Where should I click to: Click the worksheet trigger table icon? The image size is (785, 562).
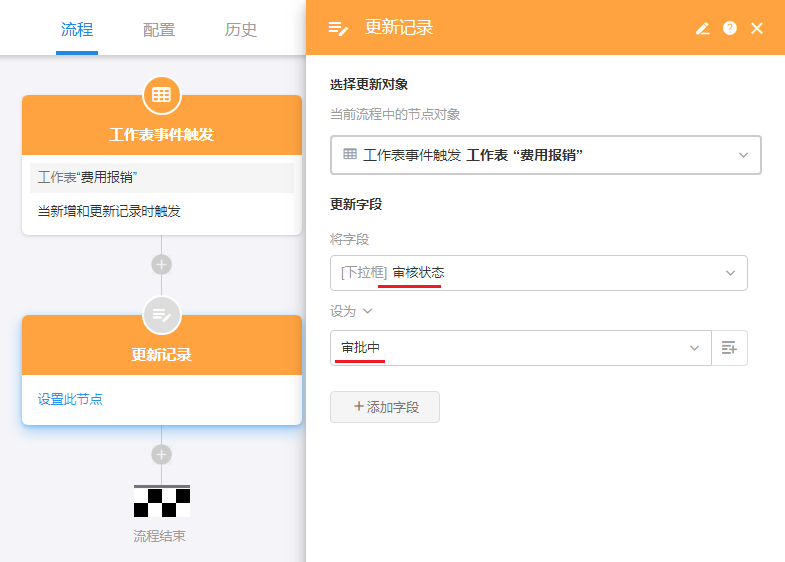[x=161, y=95]
